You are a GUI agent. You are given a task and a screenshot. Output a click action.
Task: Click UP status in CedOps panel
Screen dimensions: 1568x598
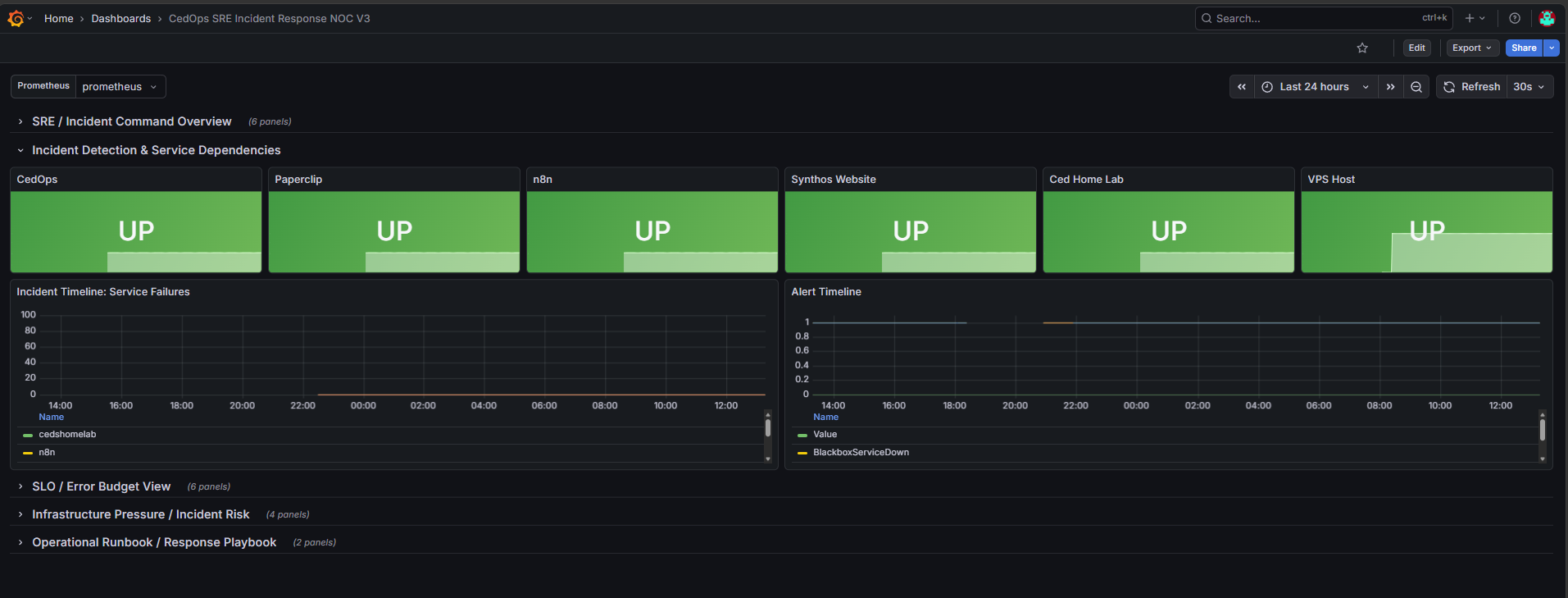tap(136, 231)
